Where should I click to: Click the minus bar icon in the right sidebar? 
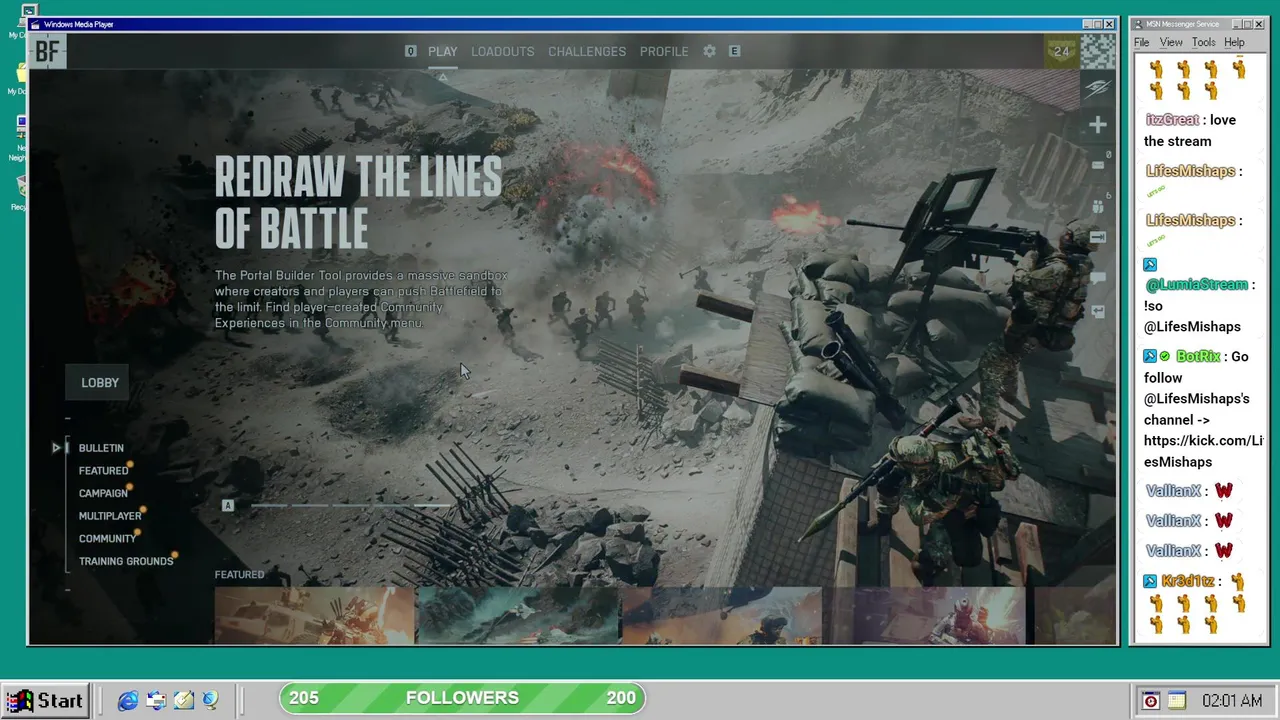coord(1097,165)
